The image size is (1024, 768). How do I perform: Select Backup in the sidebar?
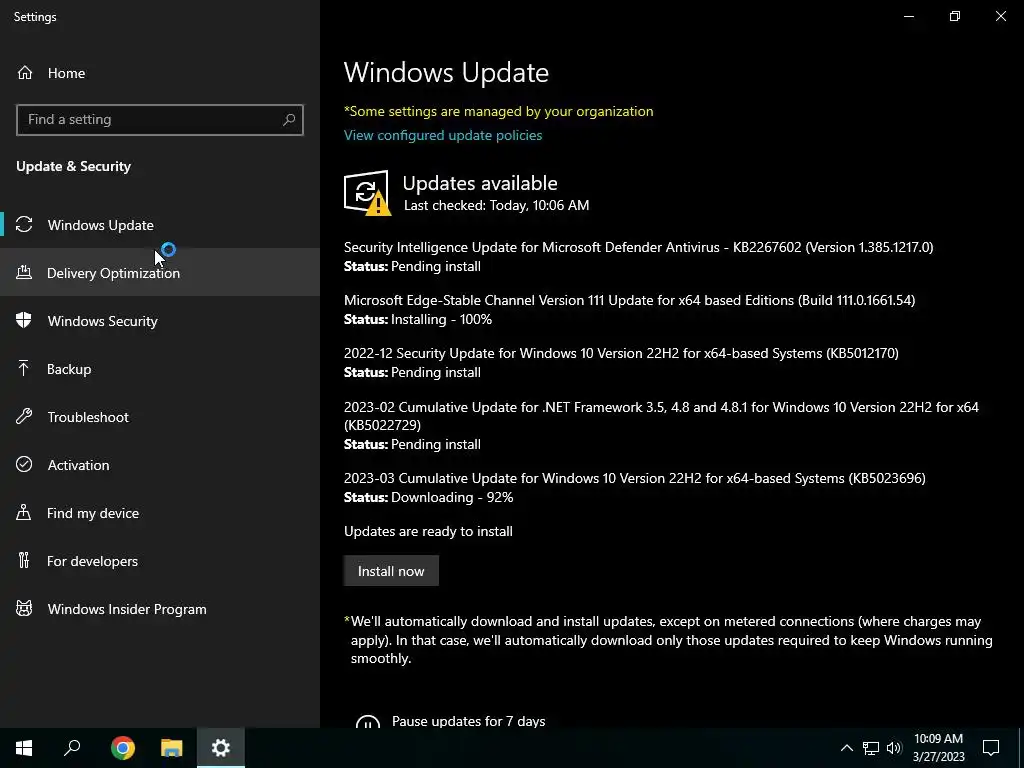[x=160, y=369]
